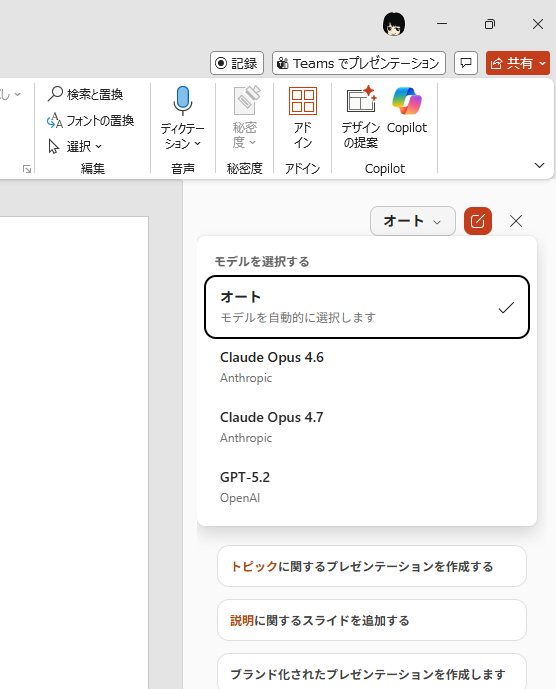Start a new chat with orange compose icon
This screenshot has width=556, height=689.
(478, 221)
